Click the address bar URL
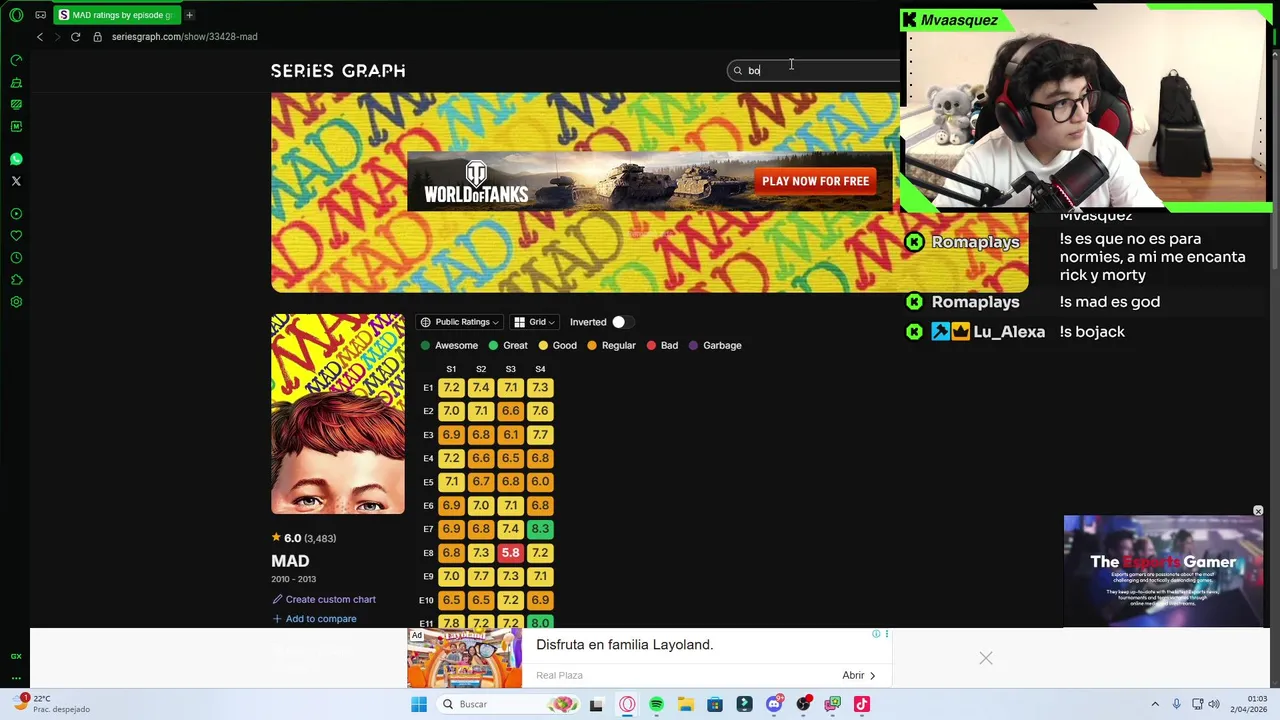The image size is (1280, 720). click(185, 37)
